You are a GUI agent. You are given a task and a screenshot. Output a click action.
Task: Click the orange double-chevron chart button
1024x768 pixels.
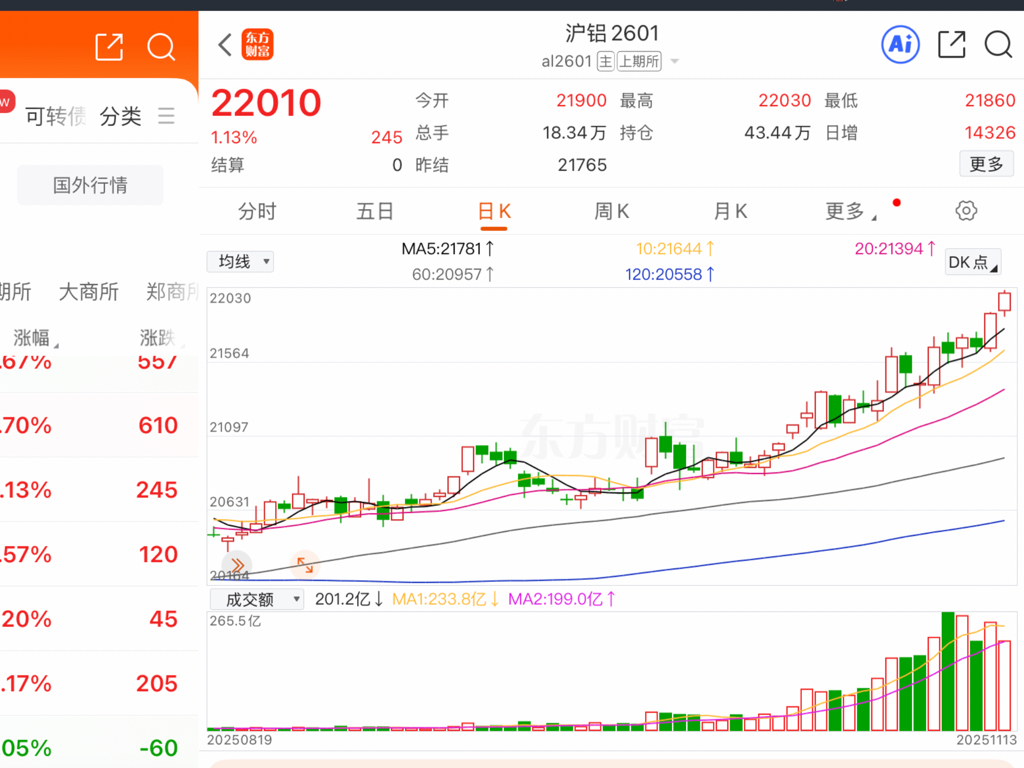236,565
